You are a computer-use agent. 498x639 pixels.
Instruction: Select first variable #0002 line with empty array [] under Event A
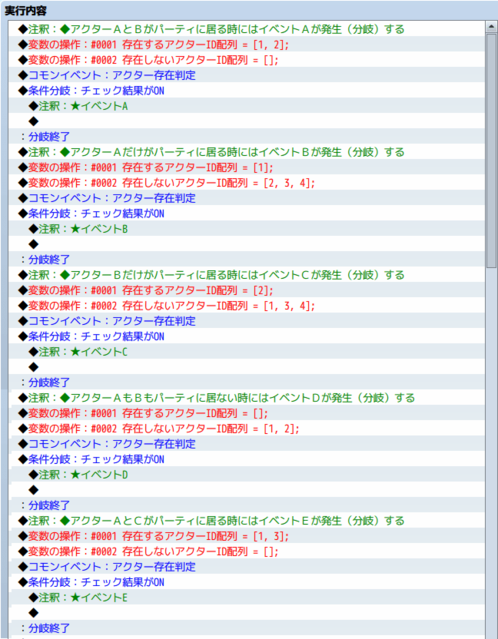(247, 60)
